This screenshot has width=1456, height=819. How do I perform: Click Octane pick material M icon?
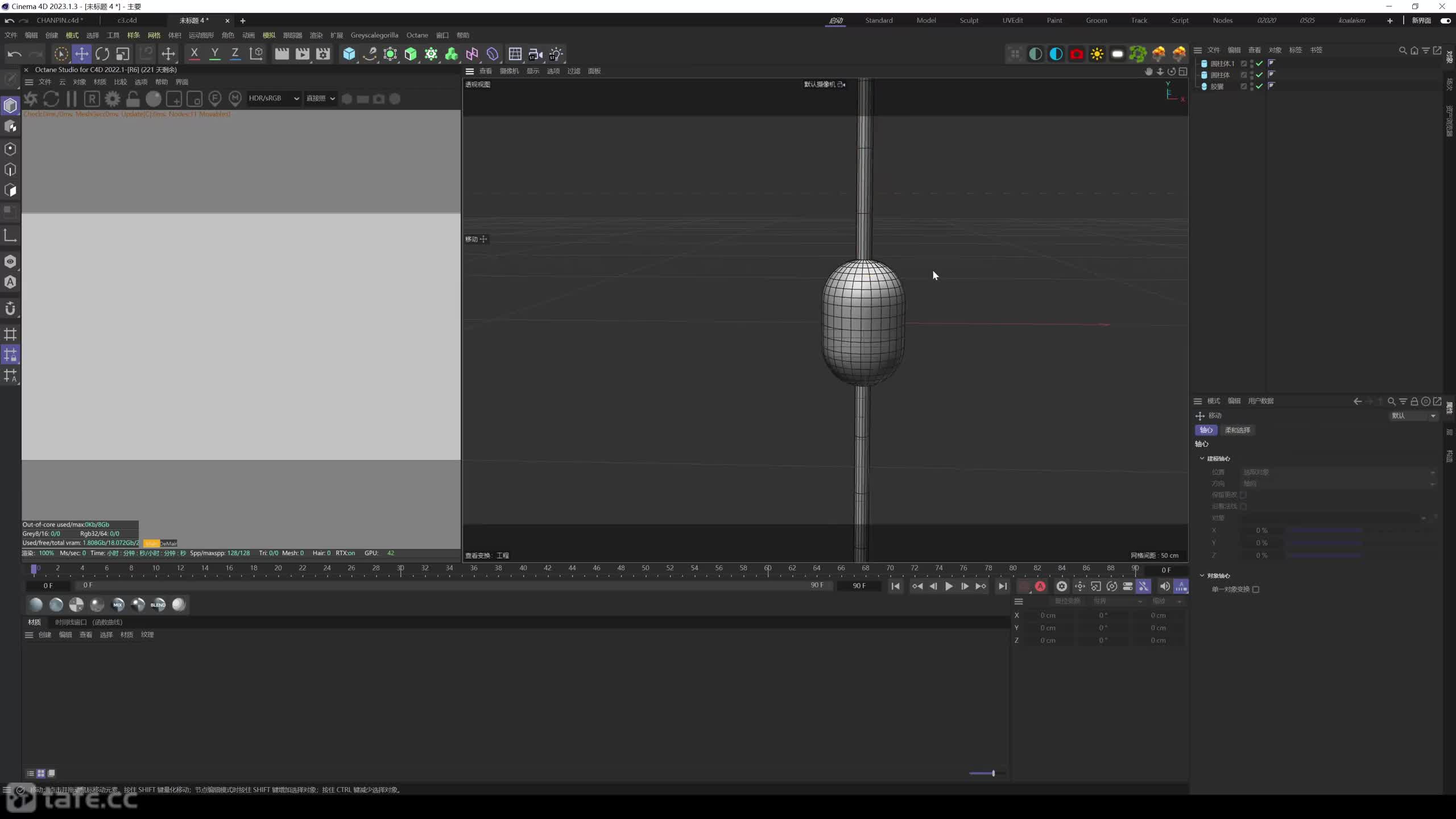(235, 99)
